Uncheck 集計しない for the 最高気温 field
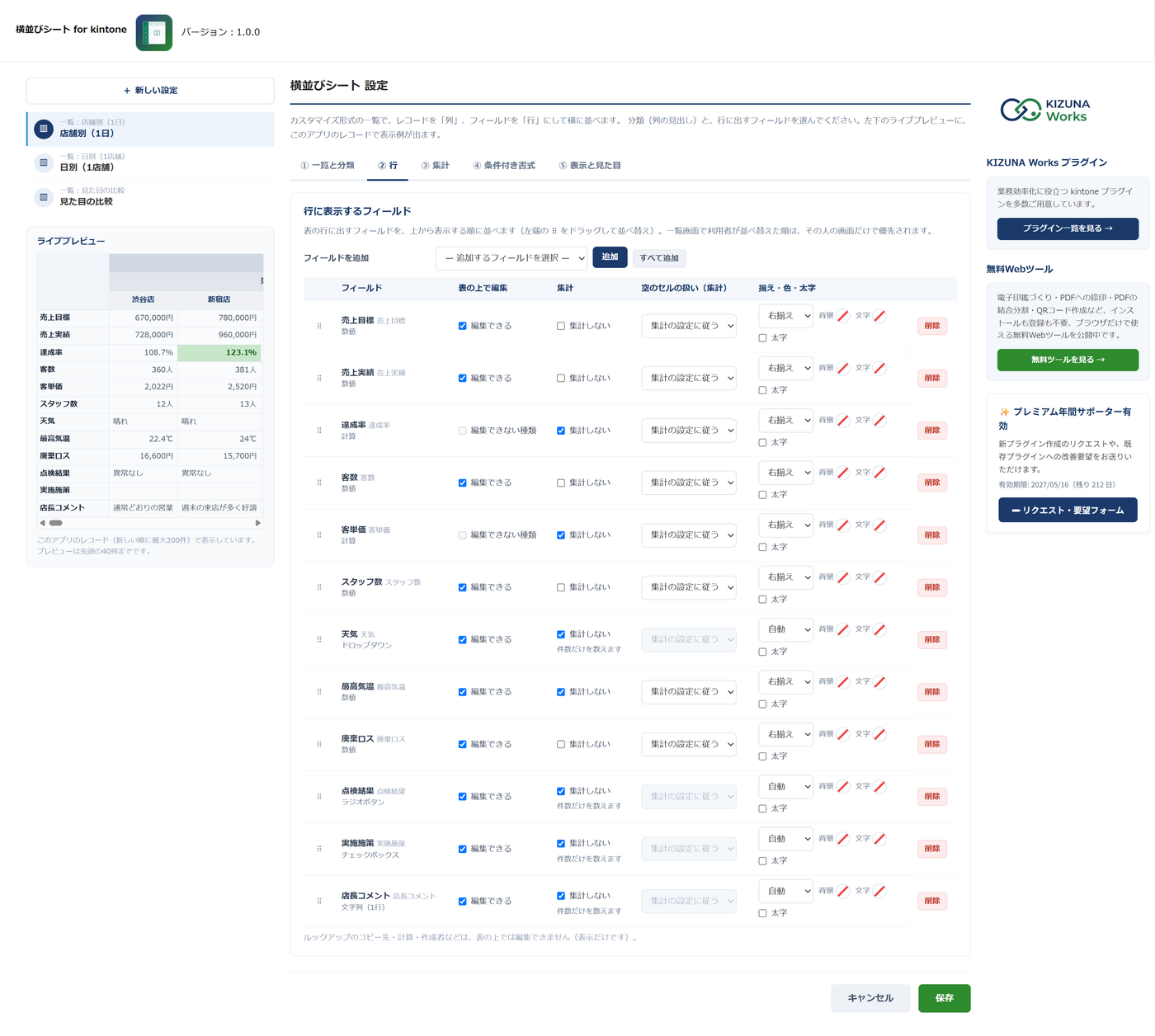 561,692
